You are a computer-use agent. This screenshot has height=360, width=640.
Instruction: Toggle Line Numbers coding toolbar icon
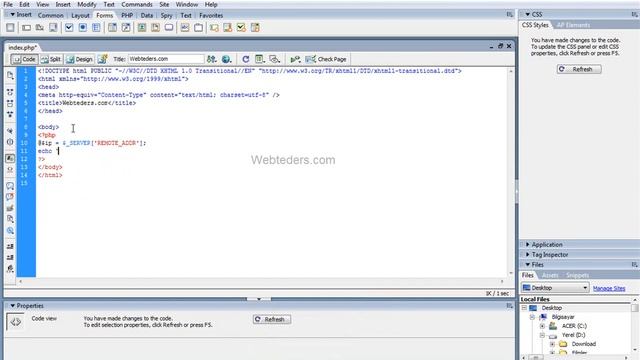point(10,158)
